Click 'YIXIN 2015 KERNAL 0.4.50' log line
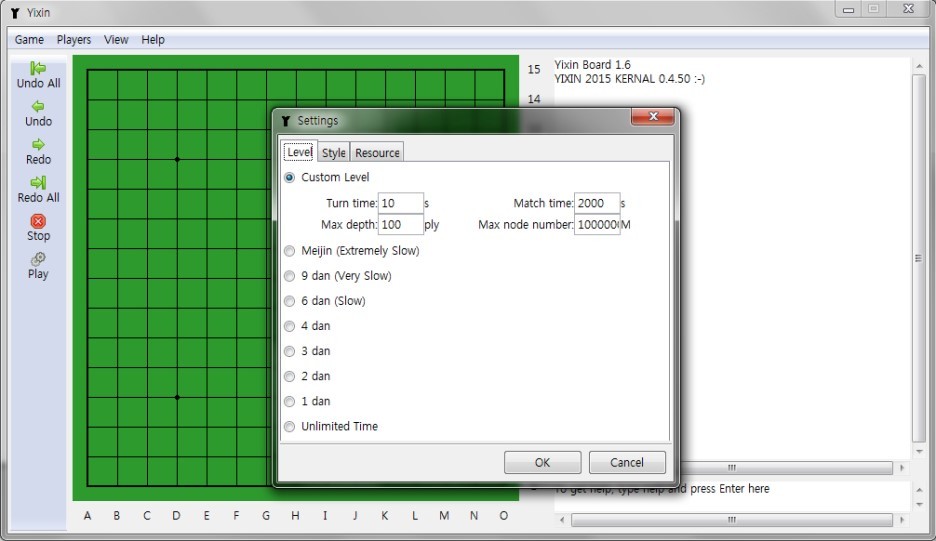The height and width of the screenshot is (541, 936). 629,79
